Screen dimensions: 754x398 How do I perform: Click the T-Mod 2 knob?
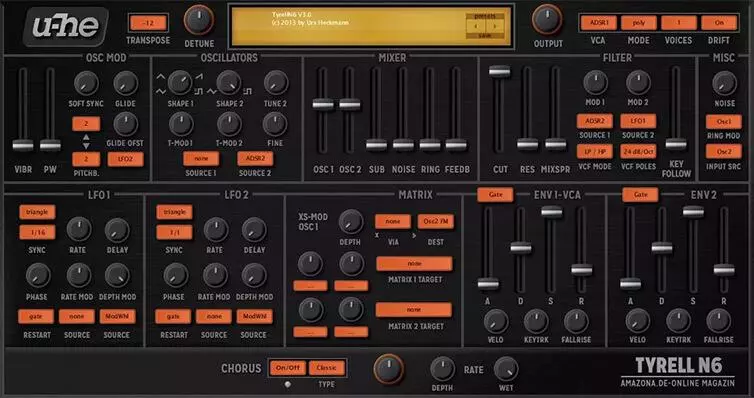pos(229,124)
